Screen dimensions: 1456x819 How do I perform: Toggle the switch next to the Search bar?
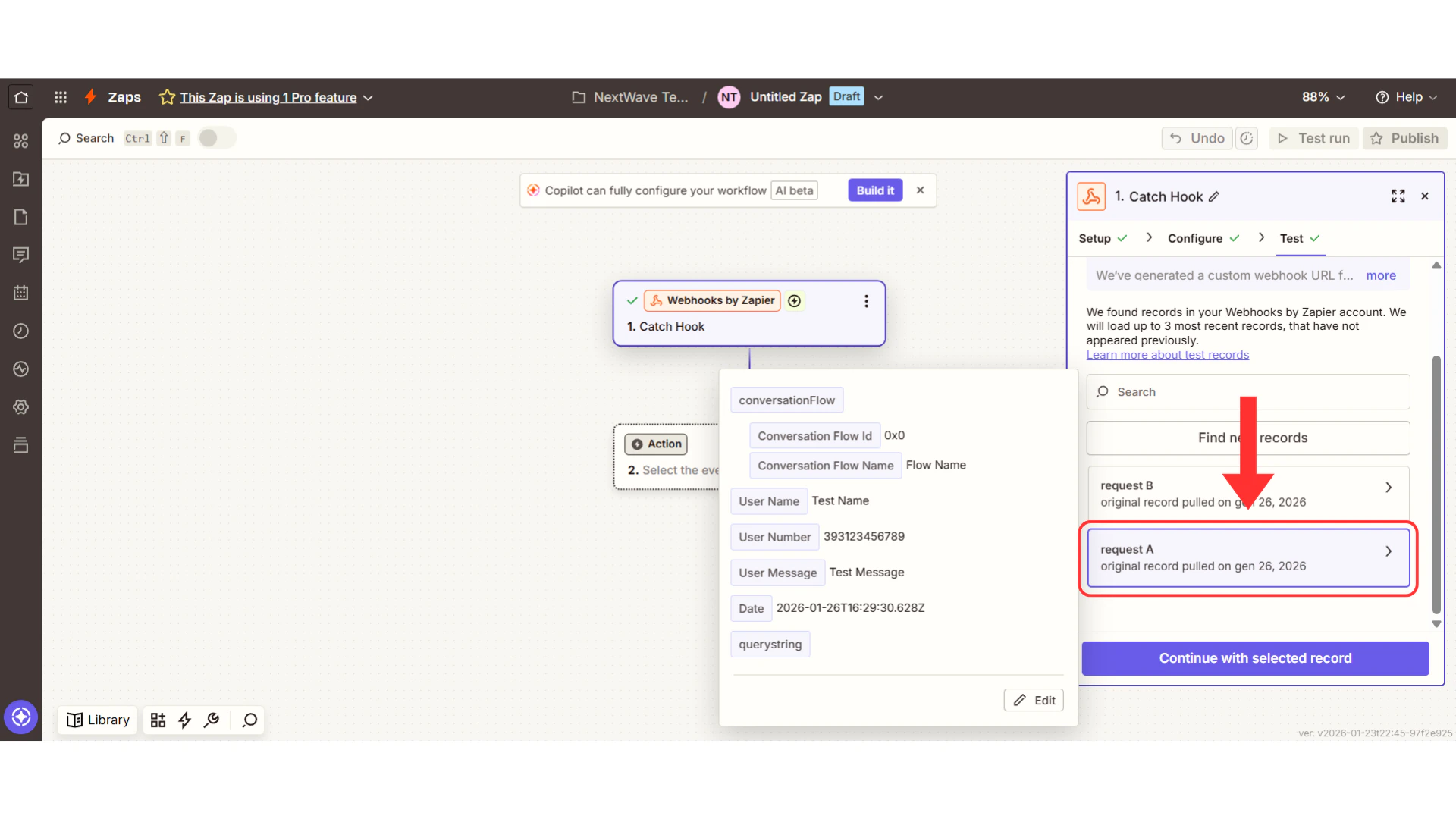[216, 137]
